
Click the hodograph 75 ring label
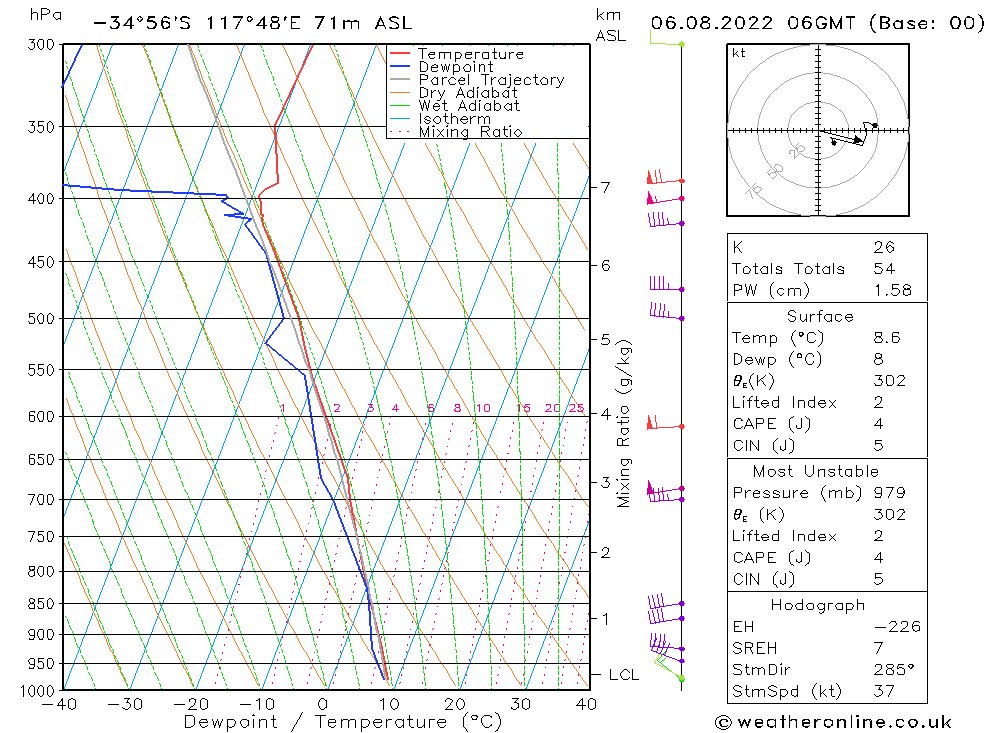click(754, 191)
